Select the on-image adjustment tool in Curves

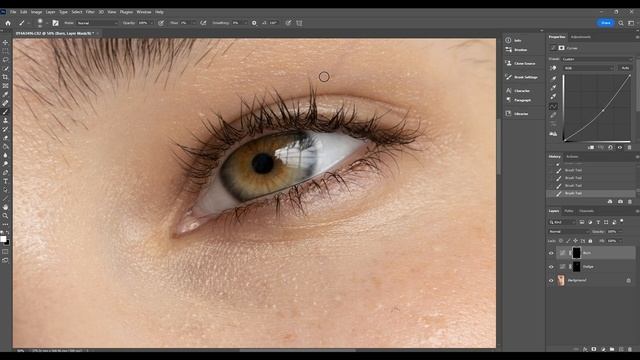(x=553, y=68)
